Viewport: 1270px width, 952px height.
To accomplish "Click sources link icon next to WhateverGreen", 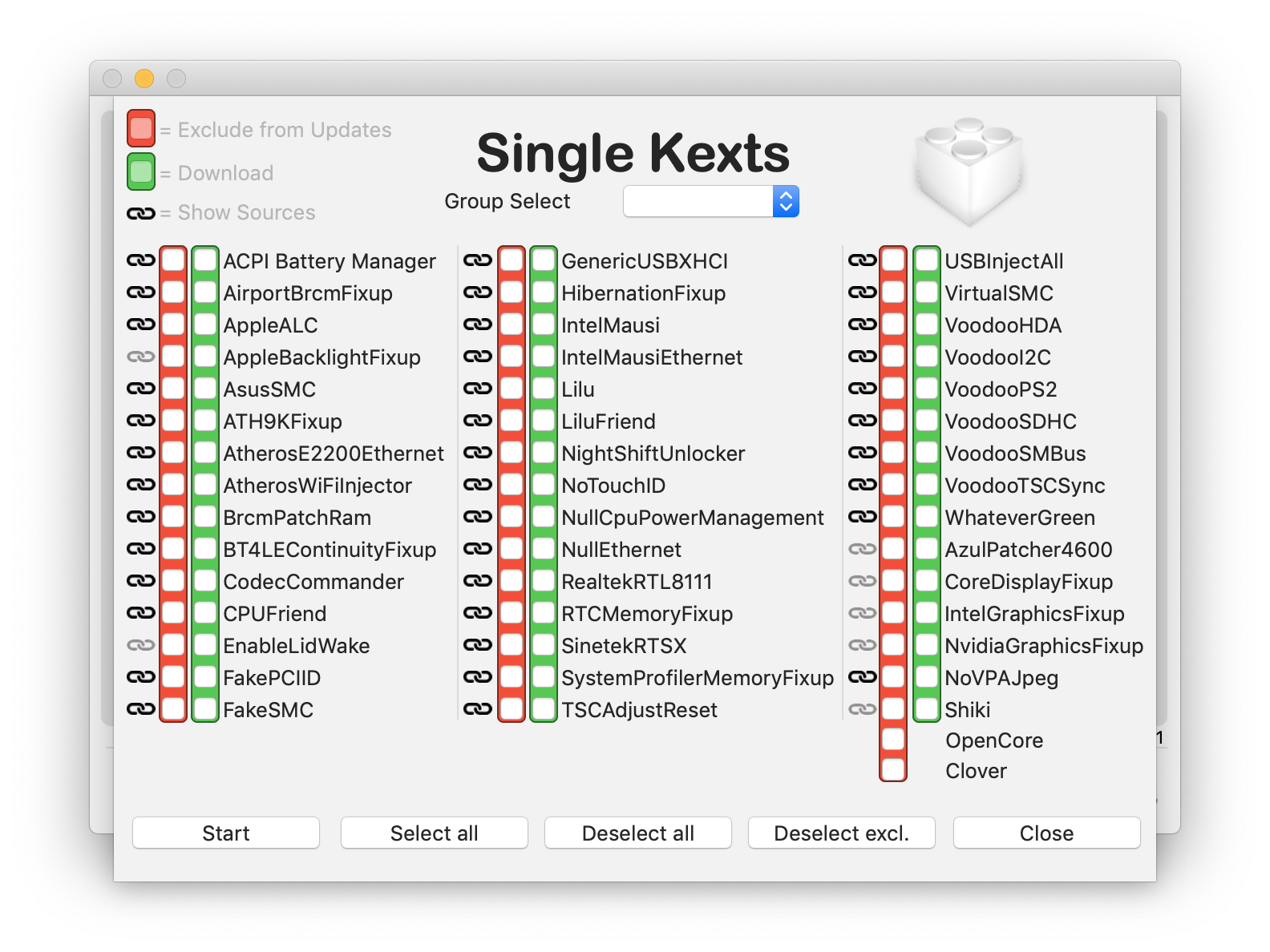I will pyautogui.click(x=862, y=517).
